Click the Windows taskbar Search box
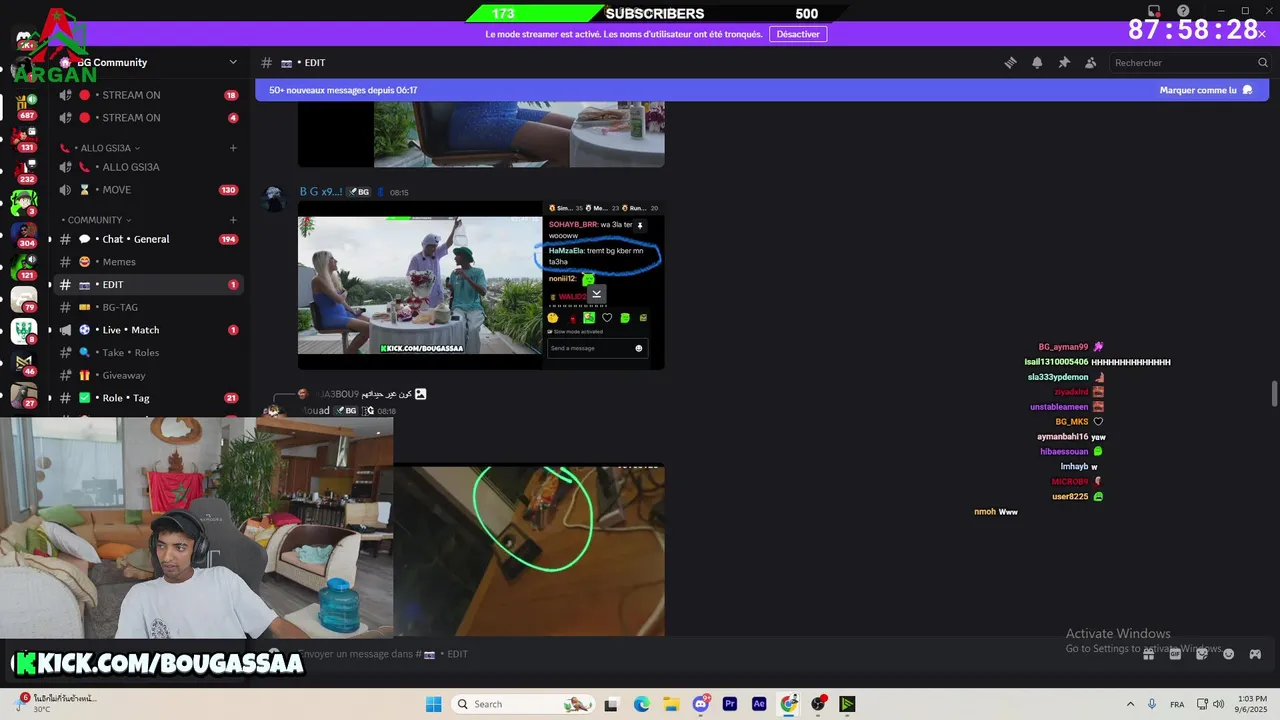The width and height of the screenshot is (1280, 720). (524, 704)
